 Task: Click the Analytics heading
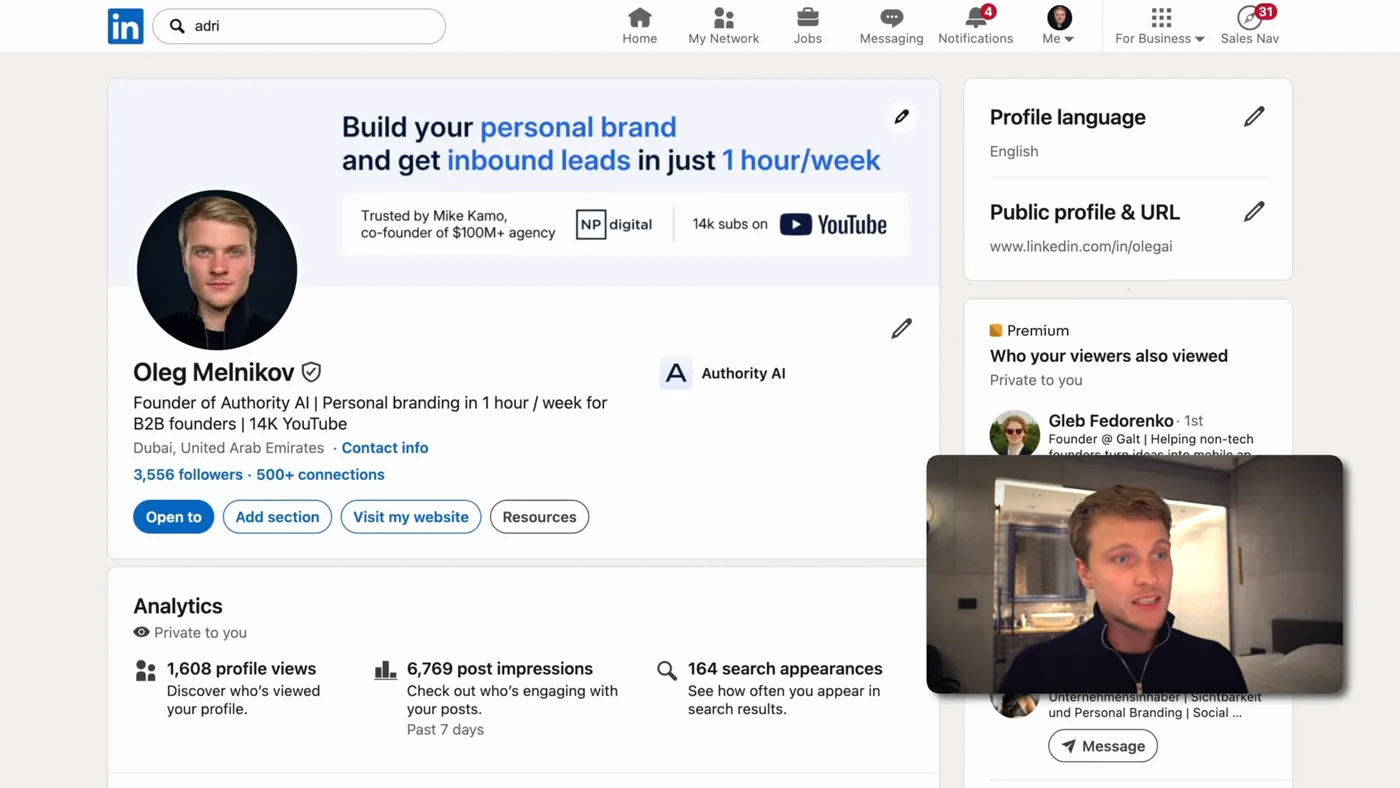(x=178, y=606)
